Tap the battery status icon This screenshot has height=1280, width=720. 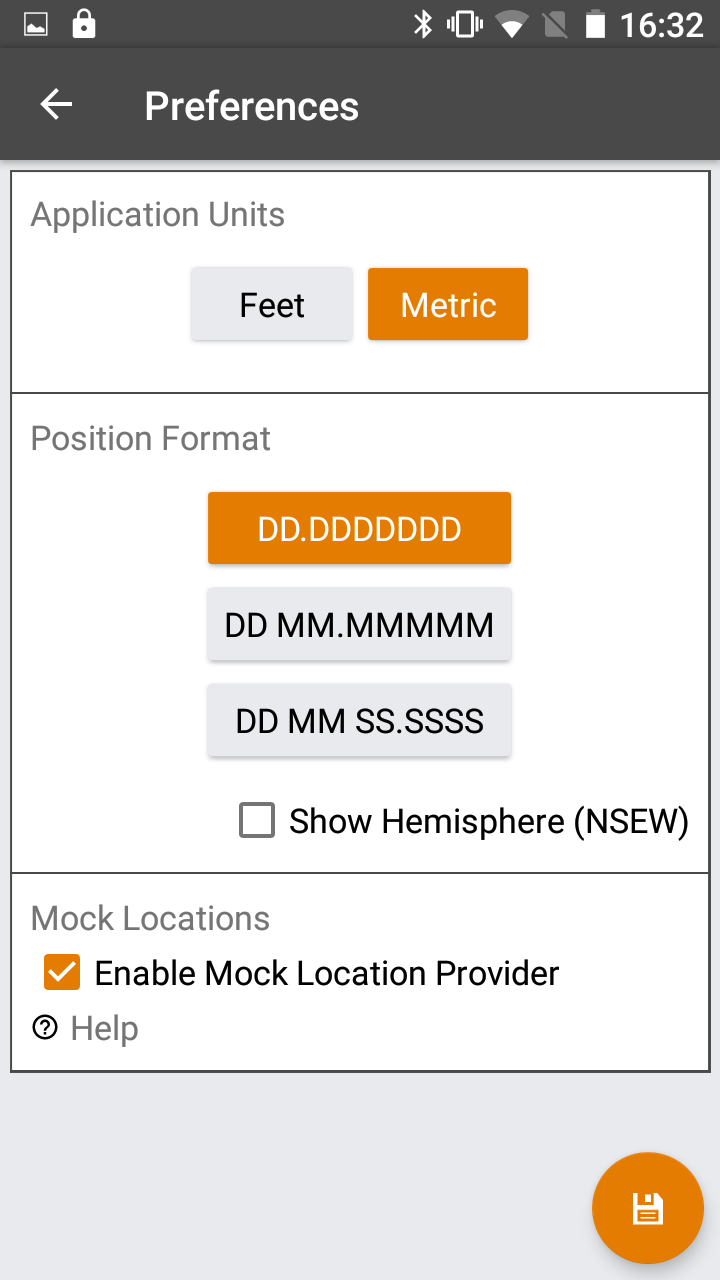pos(595,24)
